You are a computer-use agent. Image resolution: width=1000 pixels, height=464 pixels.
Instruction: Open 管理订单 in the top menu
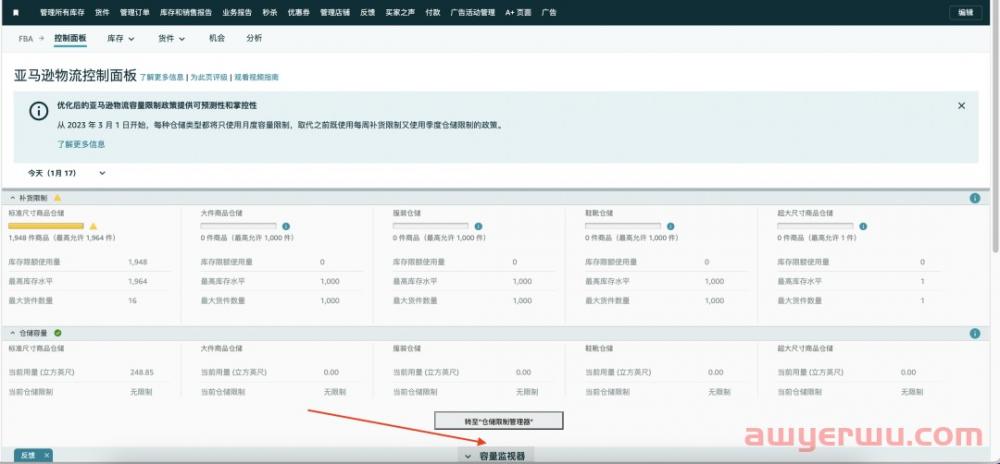(135, 12)
